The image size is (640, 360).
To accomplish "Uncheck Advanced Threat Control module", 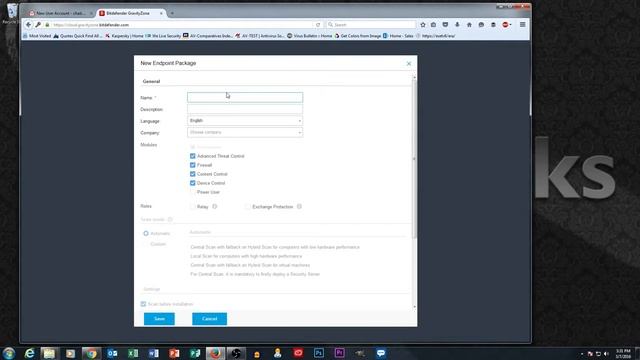I will point(193,156).
